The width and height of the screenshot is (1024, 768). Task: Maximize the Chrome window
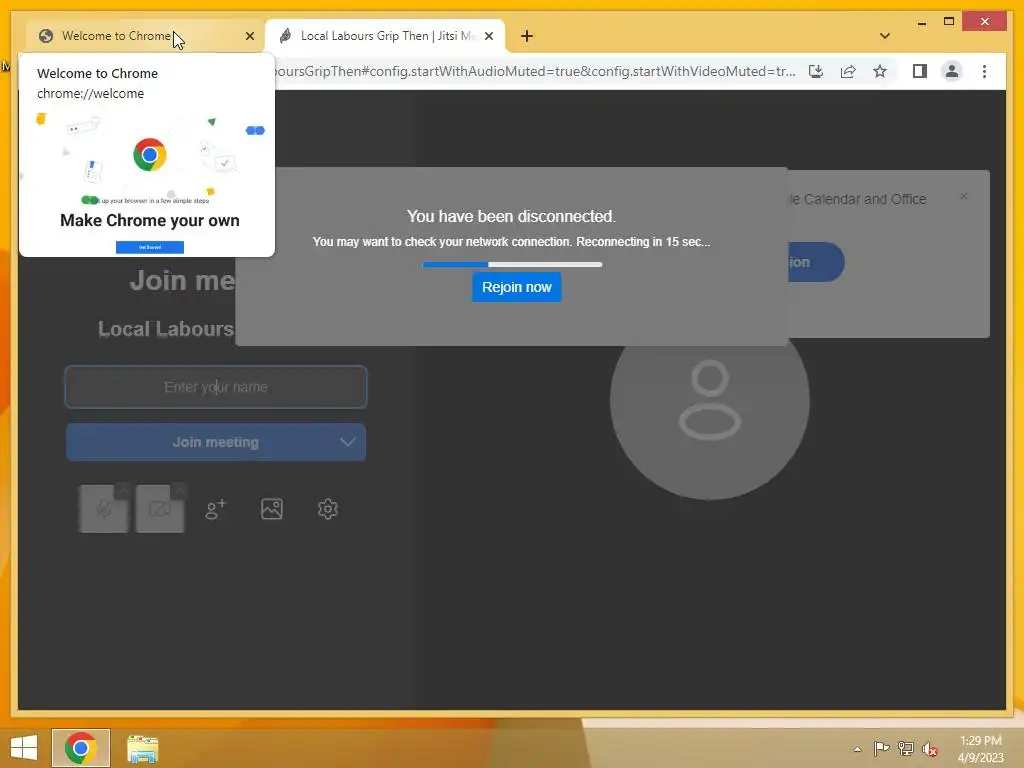[x=949, y=22]
